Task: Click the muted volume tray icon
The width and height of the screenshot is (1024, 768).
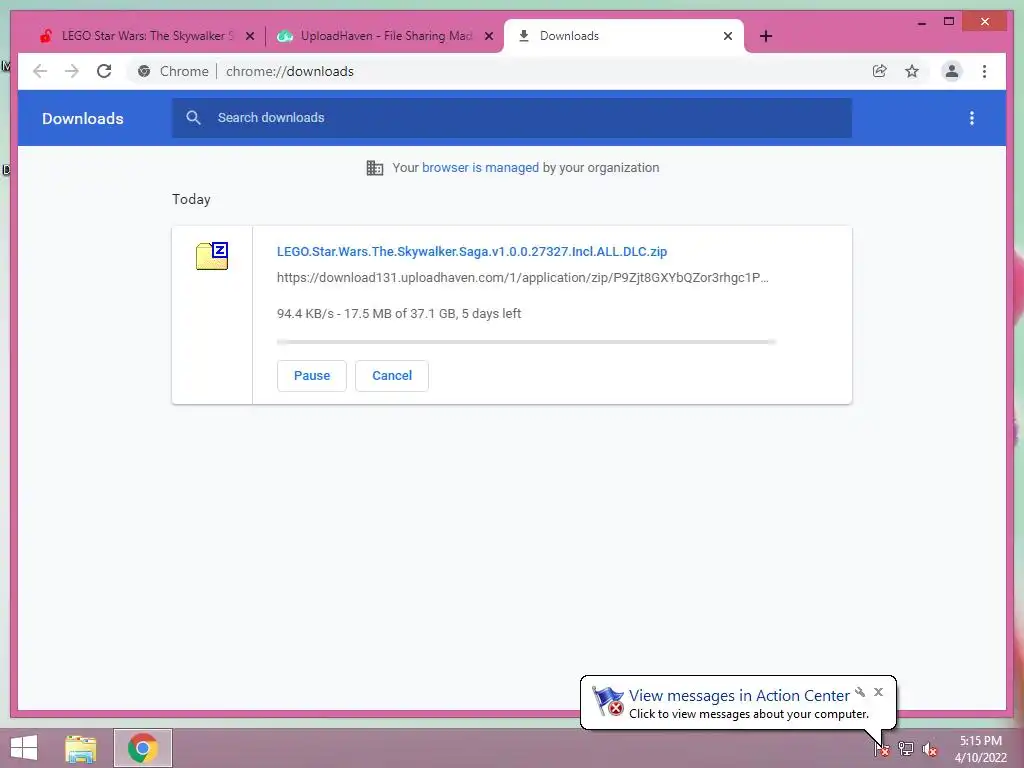Action: tap(930, 749)
